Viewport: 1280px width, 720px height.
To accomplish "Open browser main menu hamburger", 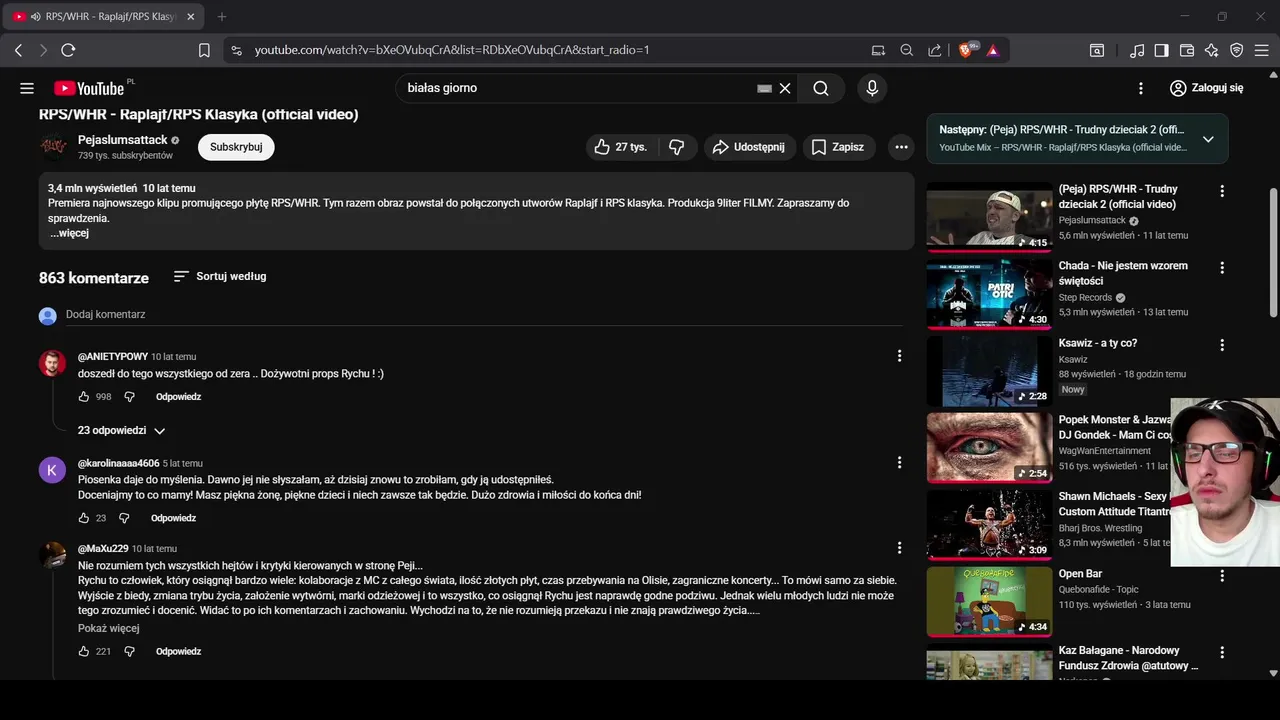I will 1263,50.
